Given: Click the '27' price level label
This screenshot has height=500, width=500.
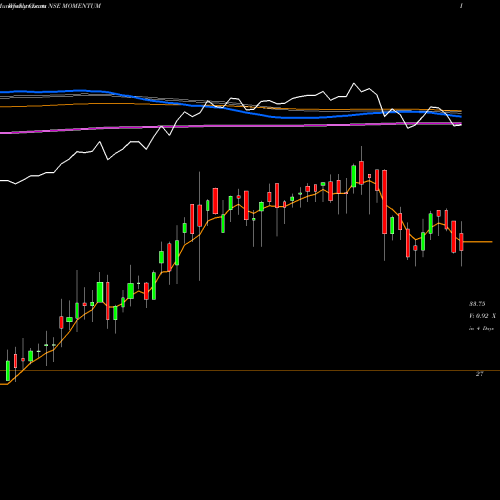Looking at the screenshot, I should click(x=479, y=374).
